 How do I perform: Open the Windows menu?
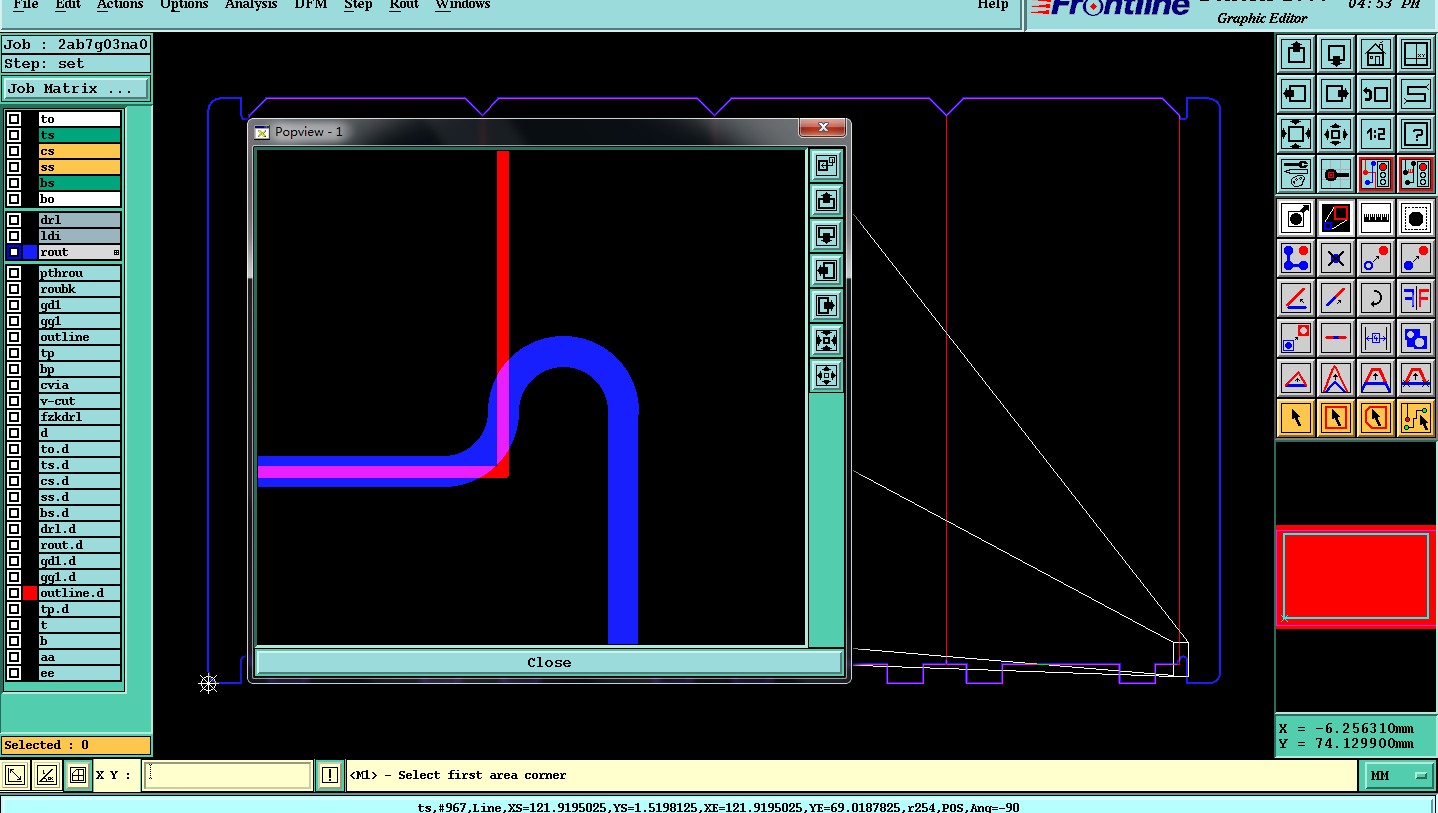click(x=463, y=5)
